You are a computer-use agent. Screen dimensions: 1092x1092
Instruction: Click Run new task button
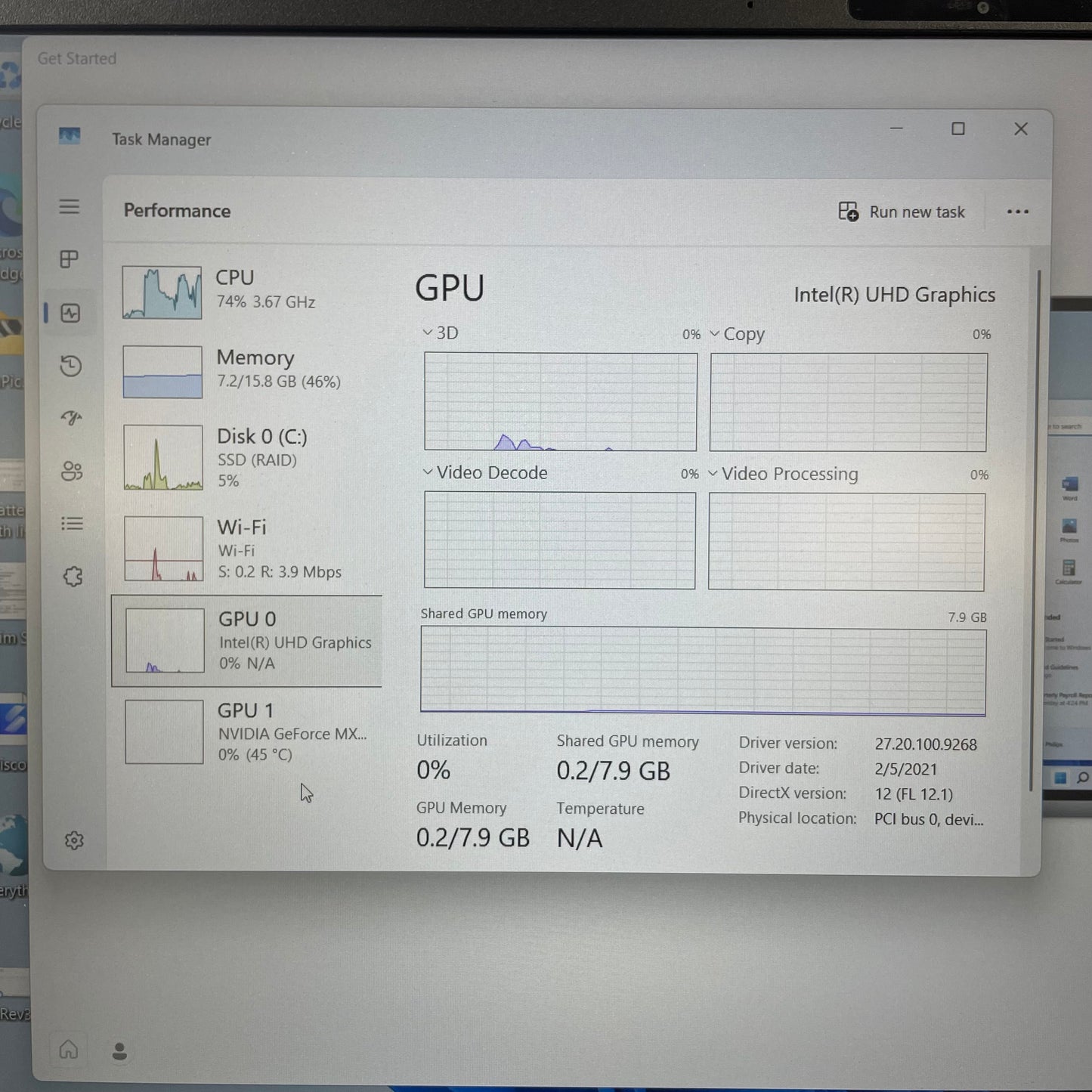[x=902, y=212]
